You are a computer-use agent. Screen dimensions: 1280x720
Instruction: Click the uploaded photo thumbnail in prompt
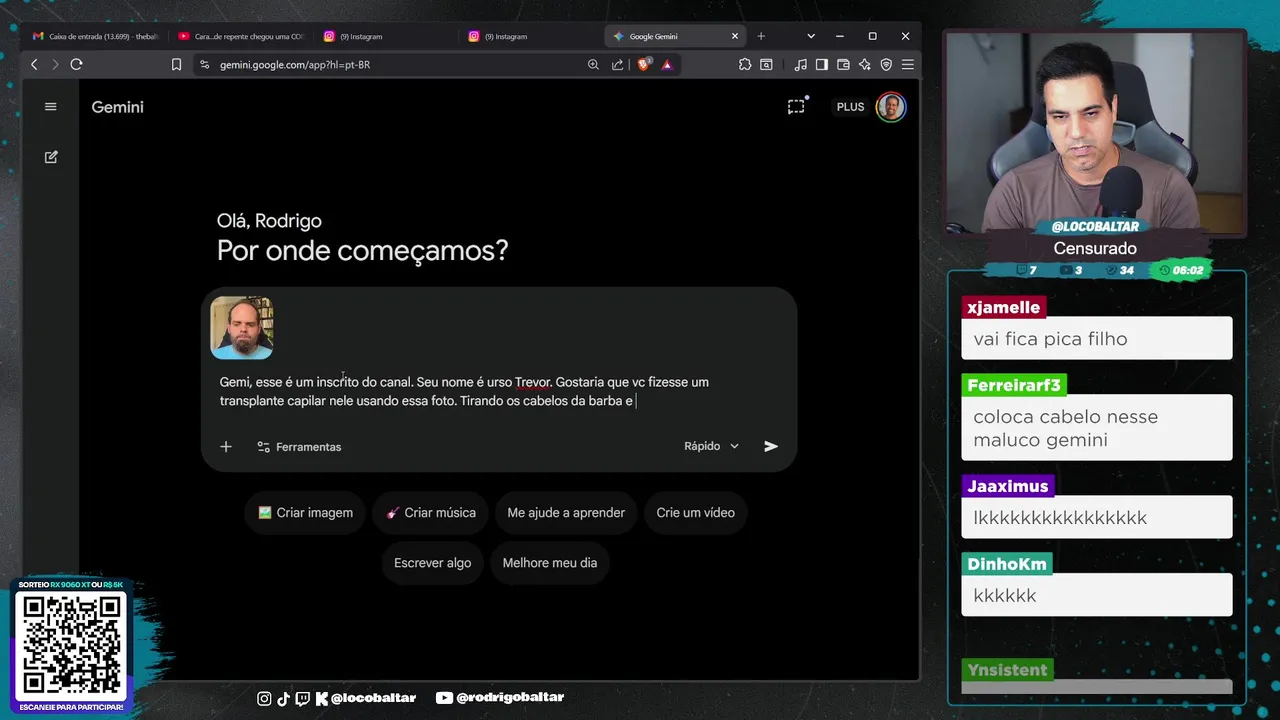click(x=242, y=327)
